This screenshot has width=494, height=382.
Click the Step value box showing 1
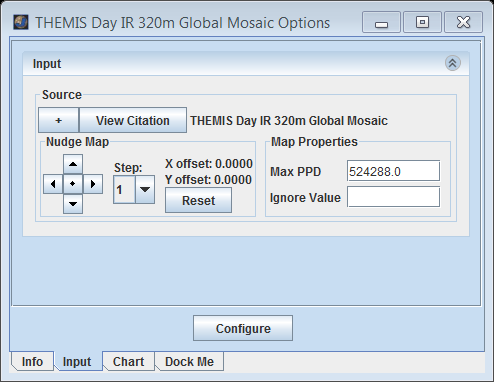click(124, 189)
